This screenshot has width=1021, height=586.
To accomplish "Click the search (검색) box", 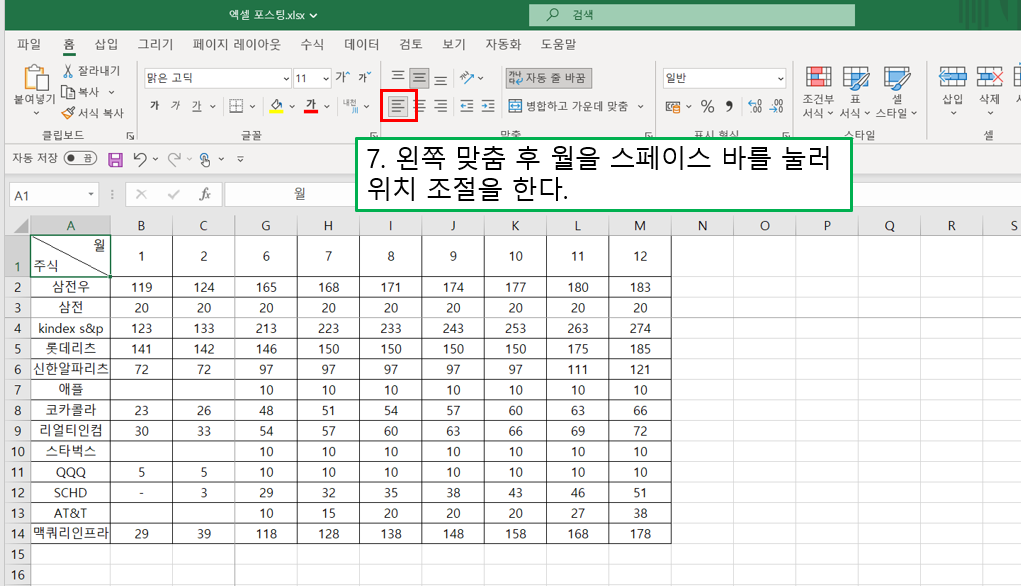I will pos(692,15).
